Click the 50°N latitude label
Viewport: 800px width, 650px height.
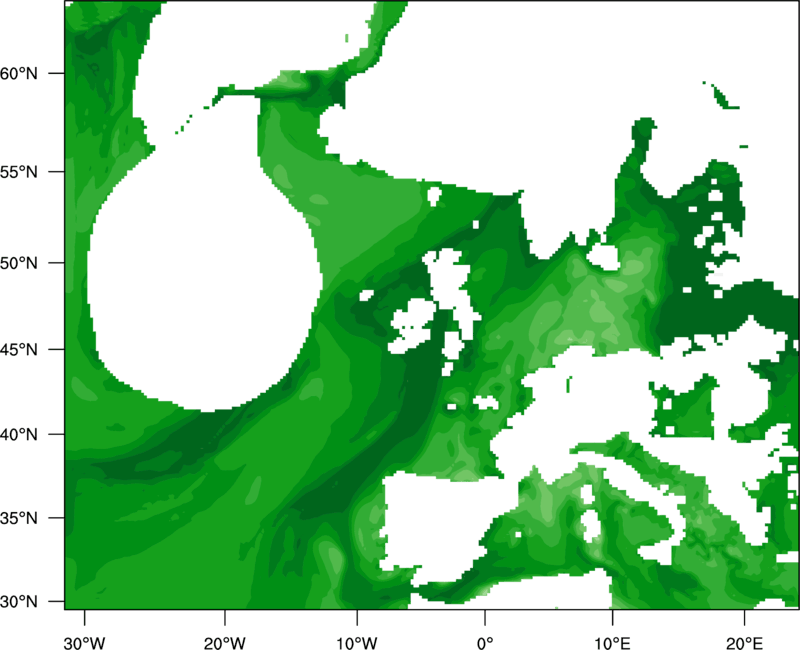pyautogui.click(x=19, y=263)
